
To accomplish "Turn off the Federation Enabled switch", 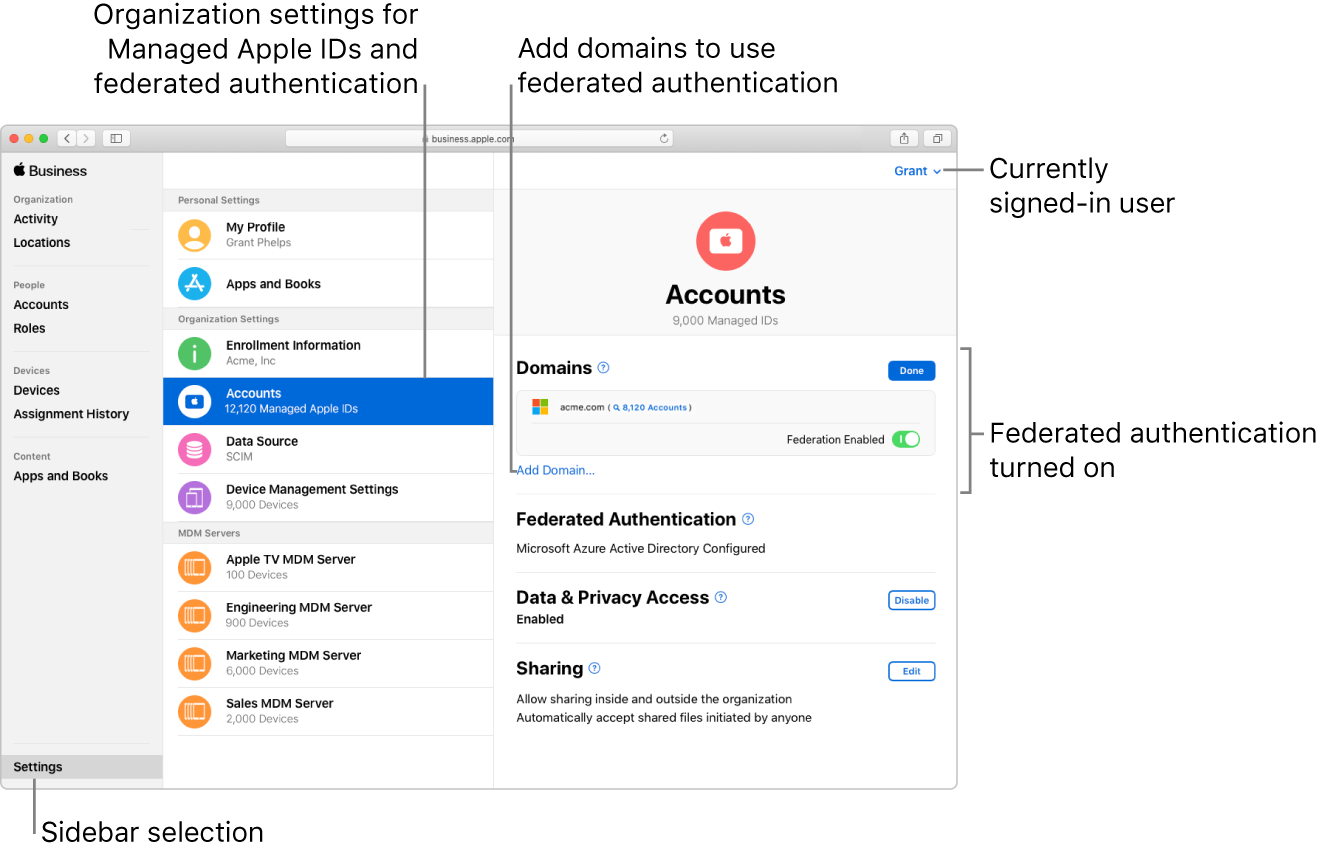I will (x=906, y=439).
